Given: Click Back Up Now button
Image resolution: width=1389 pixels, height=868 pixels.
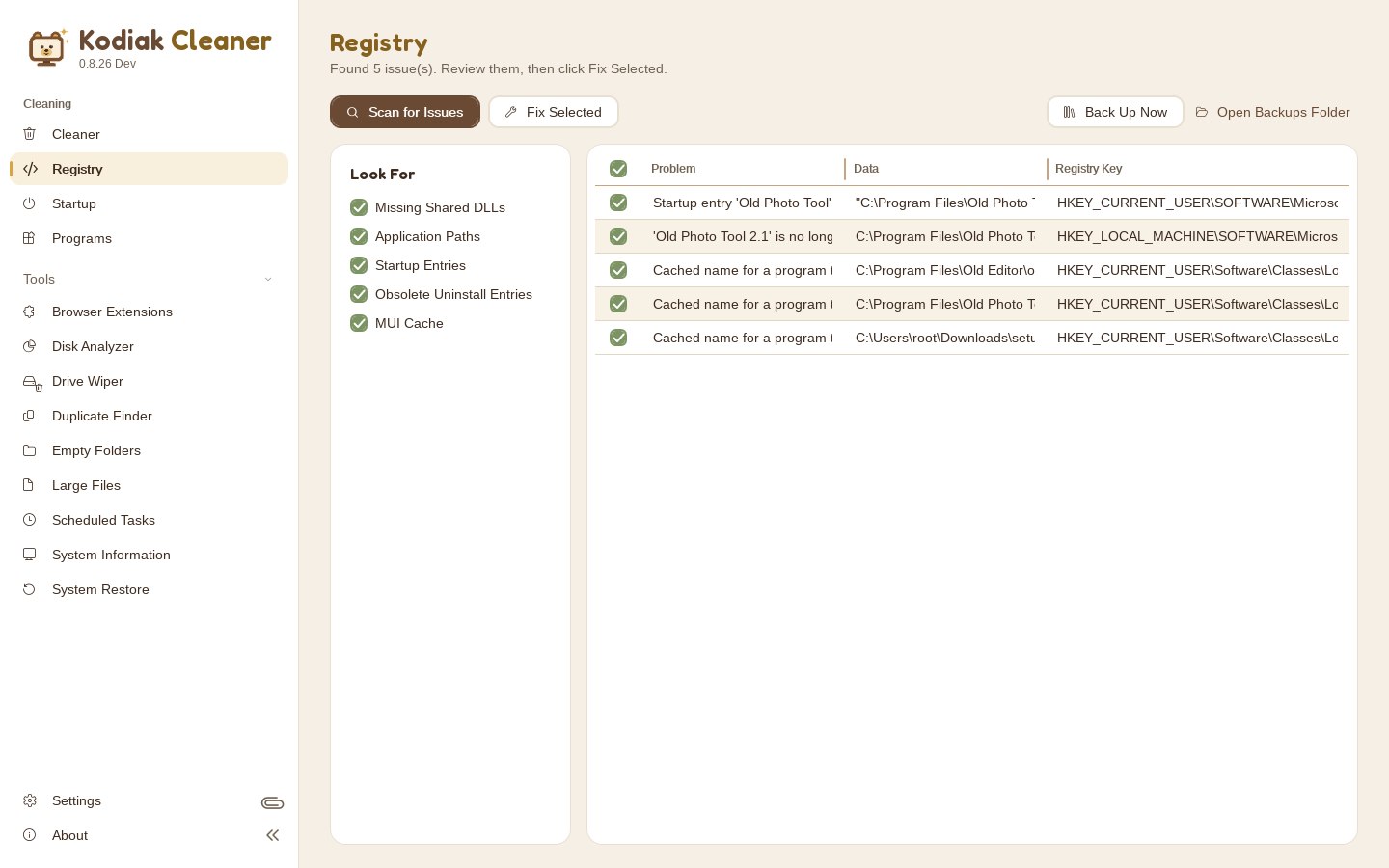Looking at the screenshot, I should 1115,112.
